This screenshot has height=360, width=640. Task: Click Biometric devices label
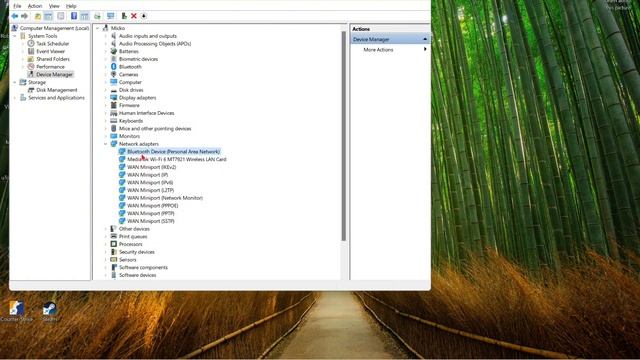tap(138, 59)
